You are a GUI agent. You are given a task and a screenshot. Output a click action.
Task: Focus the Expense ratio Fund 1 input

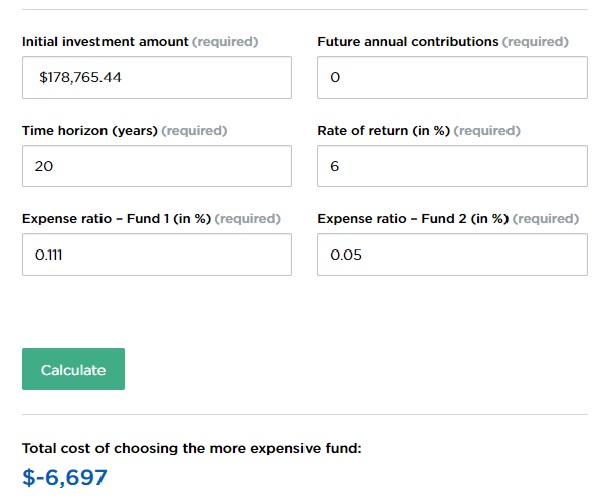tap(157, 254)
